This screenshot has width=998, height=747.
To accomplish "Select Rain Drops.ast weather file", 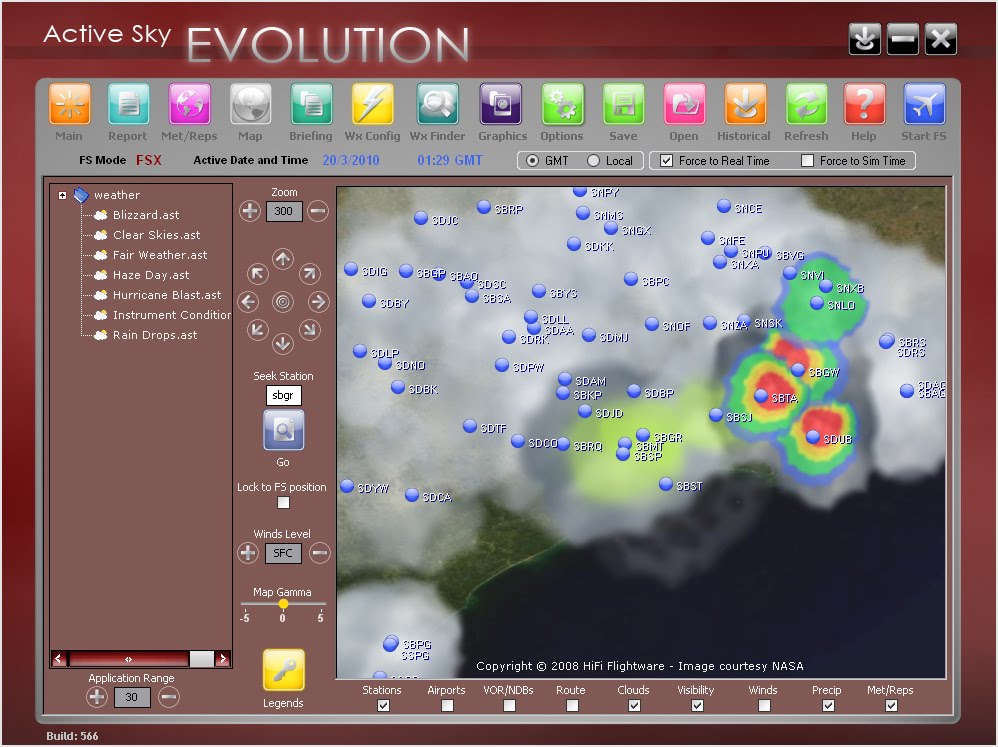I will point(155,335).
